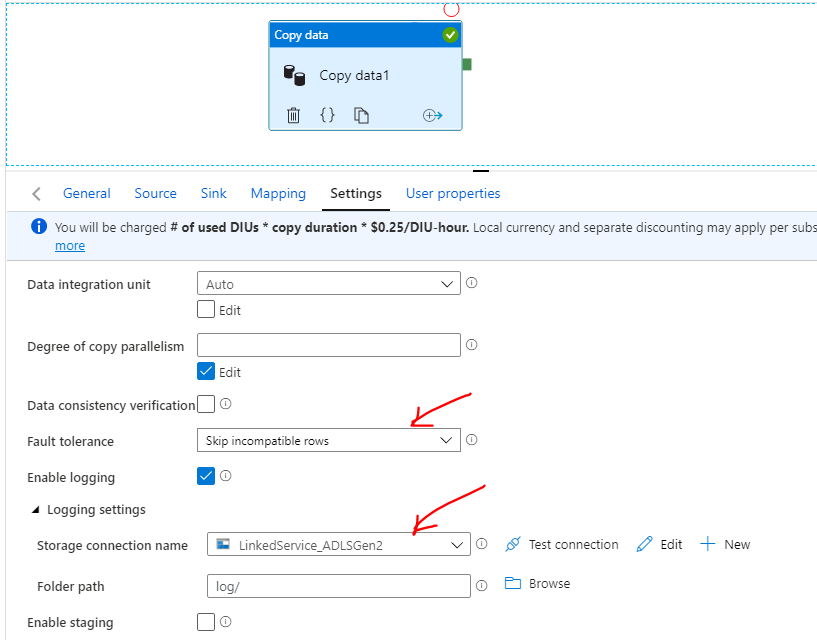Add an output connection from Copy data1

pyautogui.click(x=432, y=115)
